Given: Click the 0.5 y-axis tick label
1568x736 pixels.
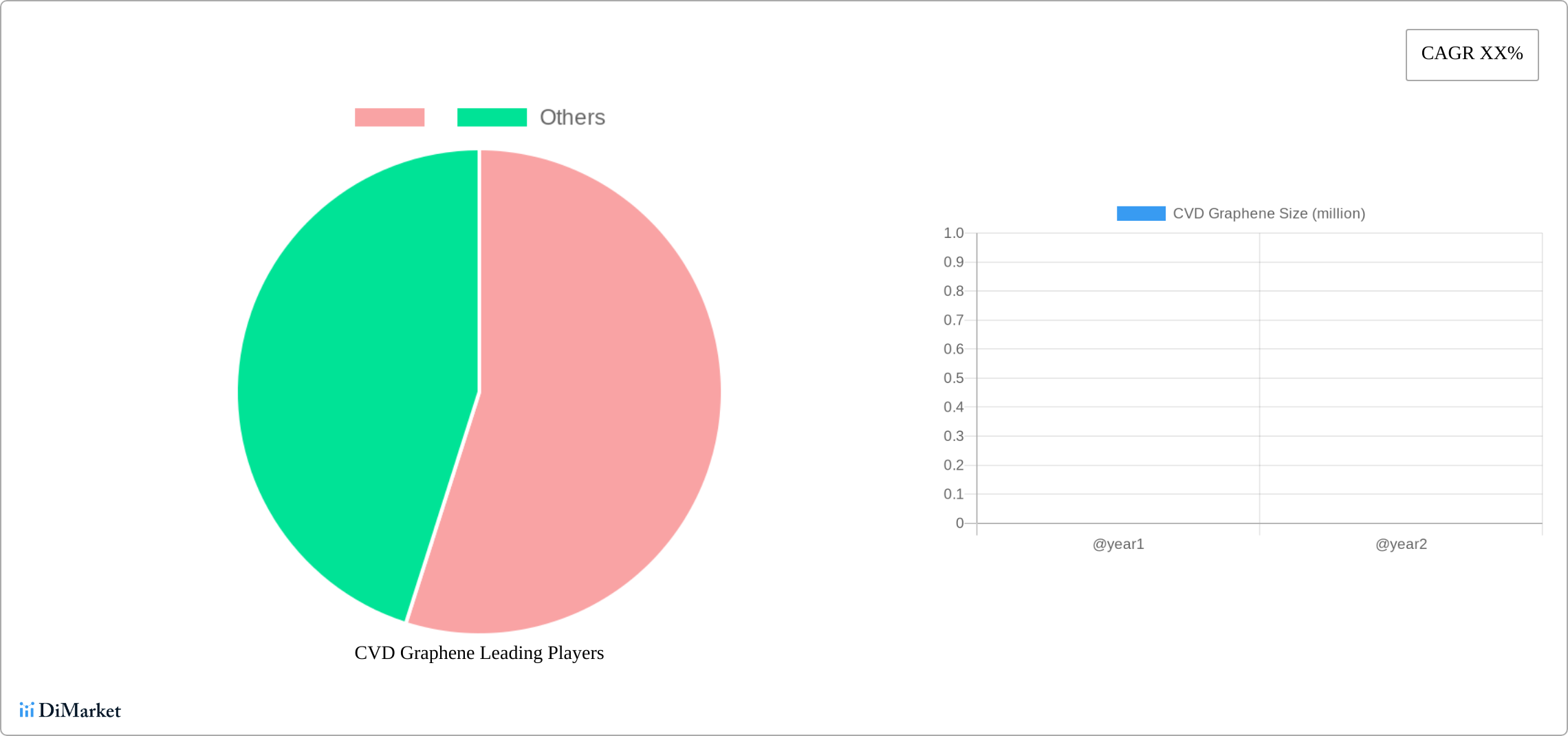Looking at the screenshot, I should click(x=953, y=378).
